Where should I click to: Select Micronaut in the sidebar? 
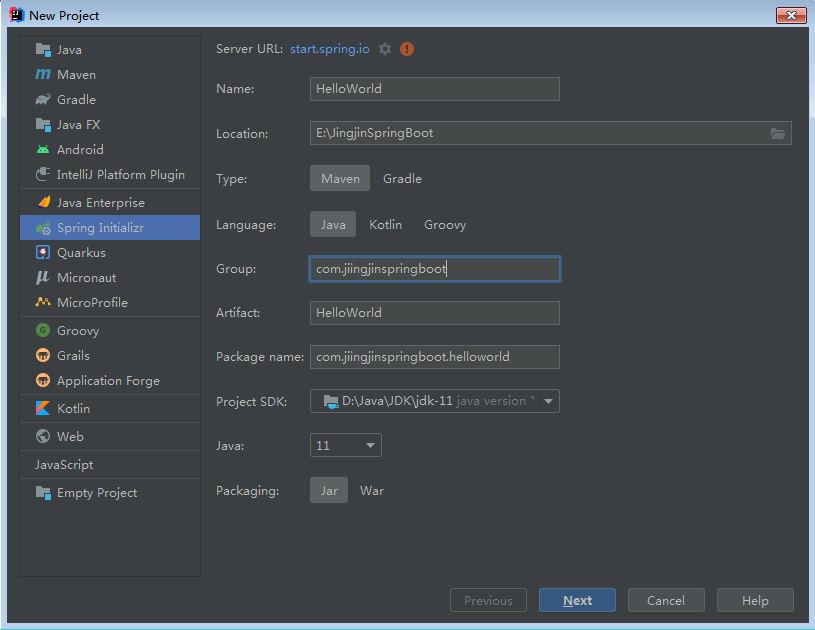coord(110,278)
